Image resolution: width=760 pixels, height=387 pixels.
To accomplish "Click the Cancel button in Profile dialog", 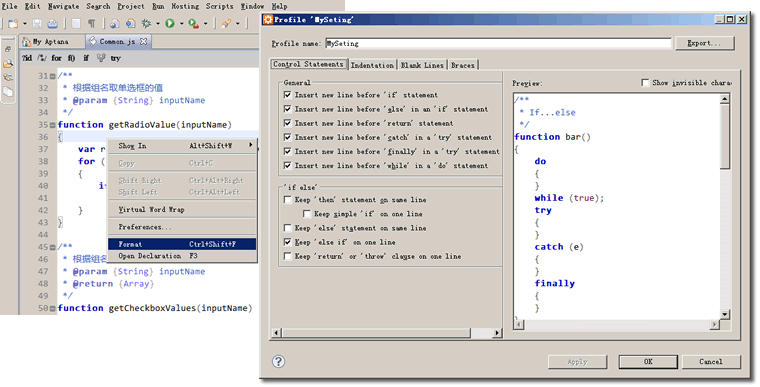I will (711, 361).
